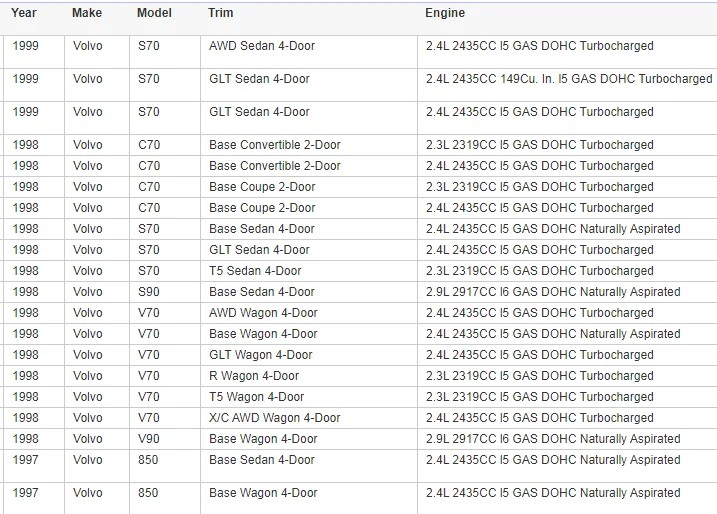
Task: Click the Engine column header
Action: pos(445,13)
